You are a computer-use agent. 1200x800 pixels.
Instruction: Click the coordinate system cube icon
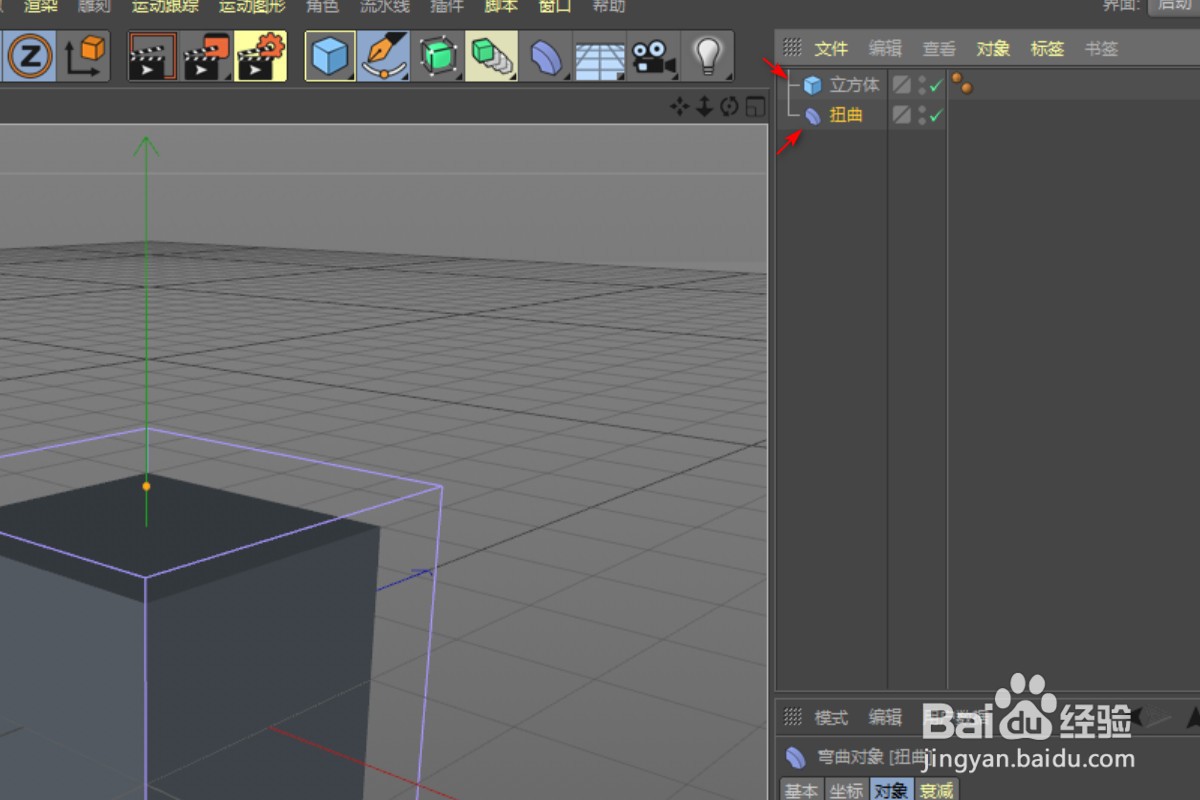point(84,56)
